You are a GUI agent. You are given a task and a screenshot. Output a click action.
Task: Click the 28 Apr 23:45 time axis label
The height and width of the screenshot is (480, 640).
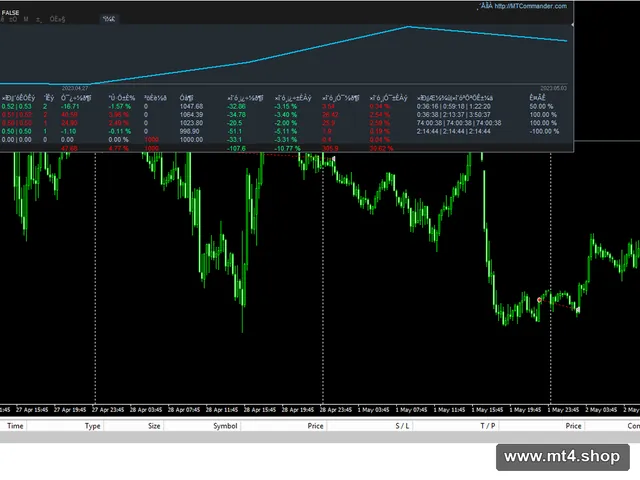point(336,409)
